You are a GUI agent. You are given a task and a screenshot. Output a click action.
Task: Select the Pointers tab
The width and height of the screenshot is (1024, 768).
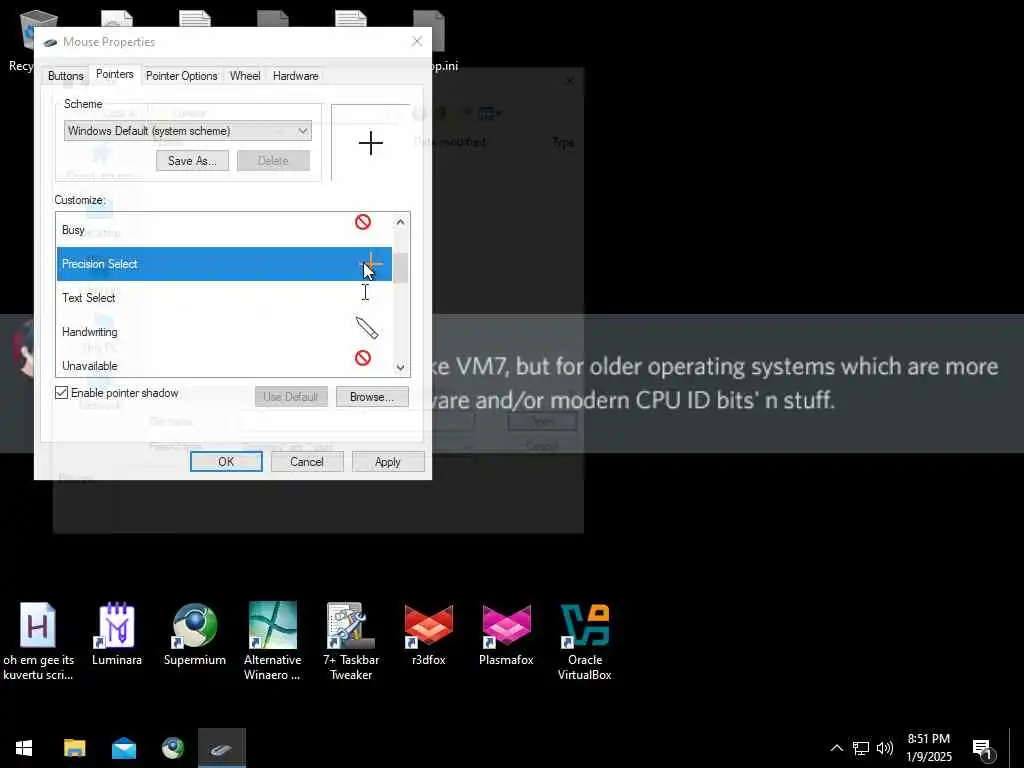(x=114, y=74)
